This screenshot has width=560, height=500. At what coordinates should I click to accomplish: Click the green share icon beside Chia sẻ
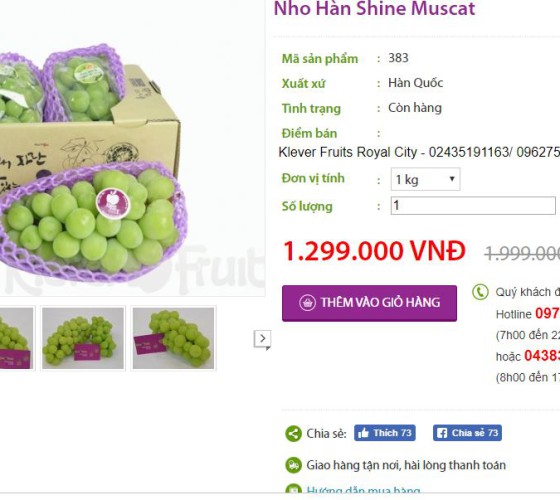(x=294, y=434)
